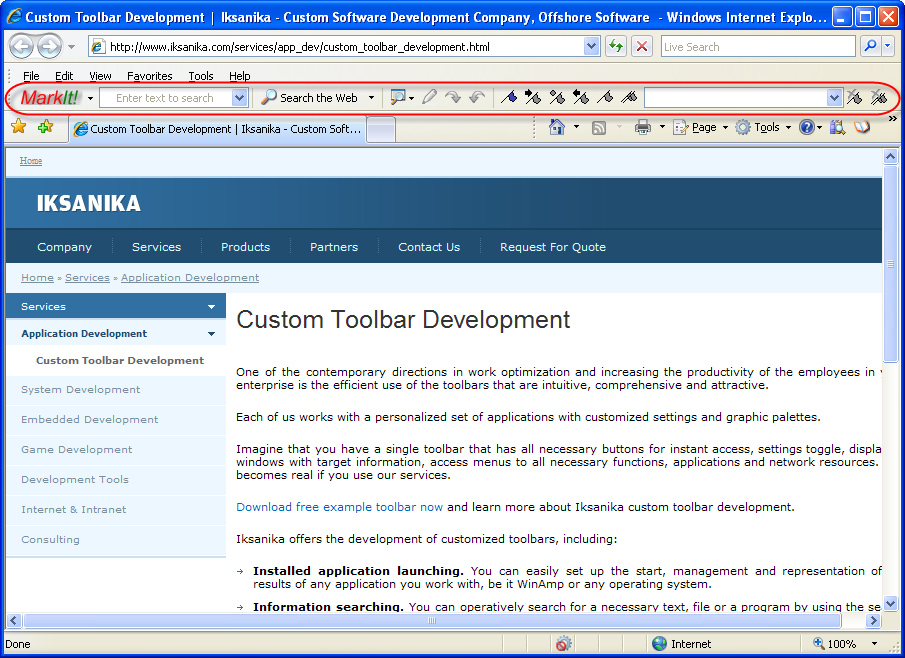The image size is (905, 658).
Task: Click the Contact Us navigation link
Action: 429,247
